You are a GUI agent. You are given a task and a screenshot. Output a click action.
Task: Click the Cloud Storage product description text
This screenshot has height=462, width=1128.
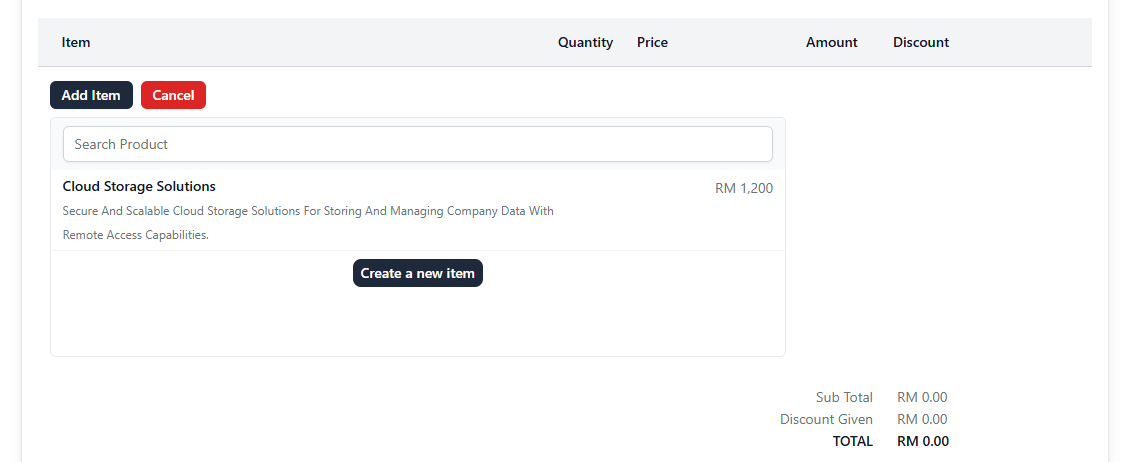pos(308,223)
